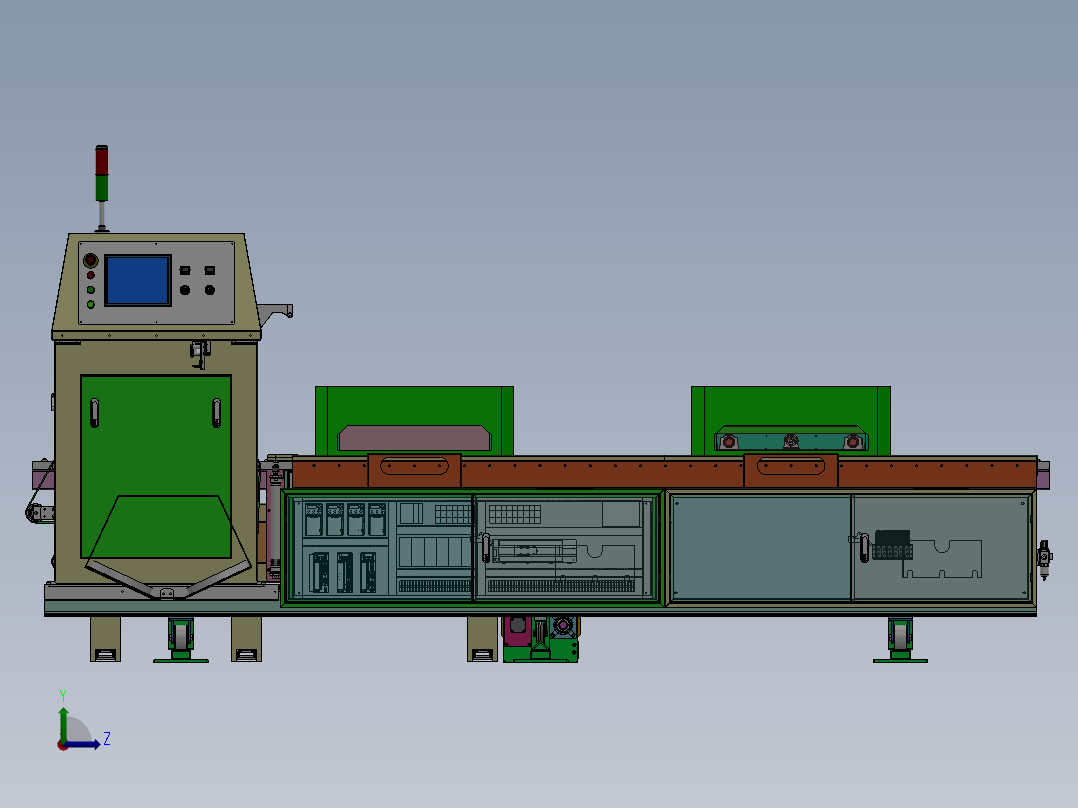This screenshot has height=808, width=1078.
Task: Select the air filter regulator on the right side
Action: tap(1045, 560)
